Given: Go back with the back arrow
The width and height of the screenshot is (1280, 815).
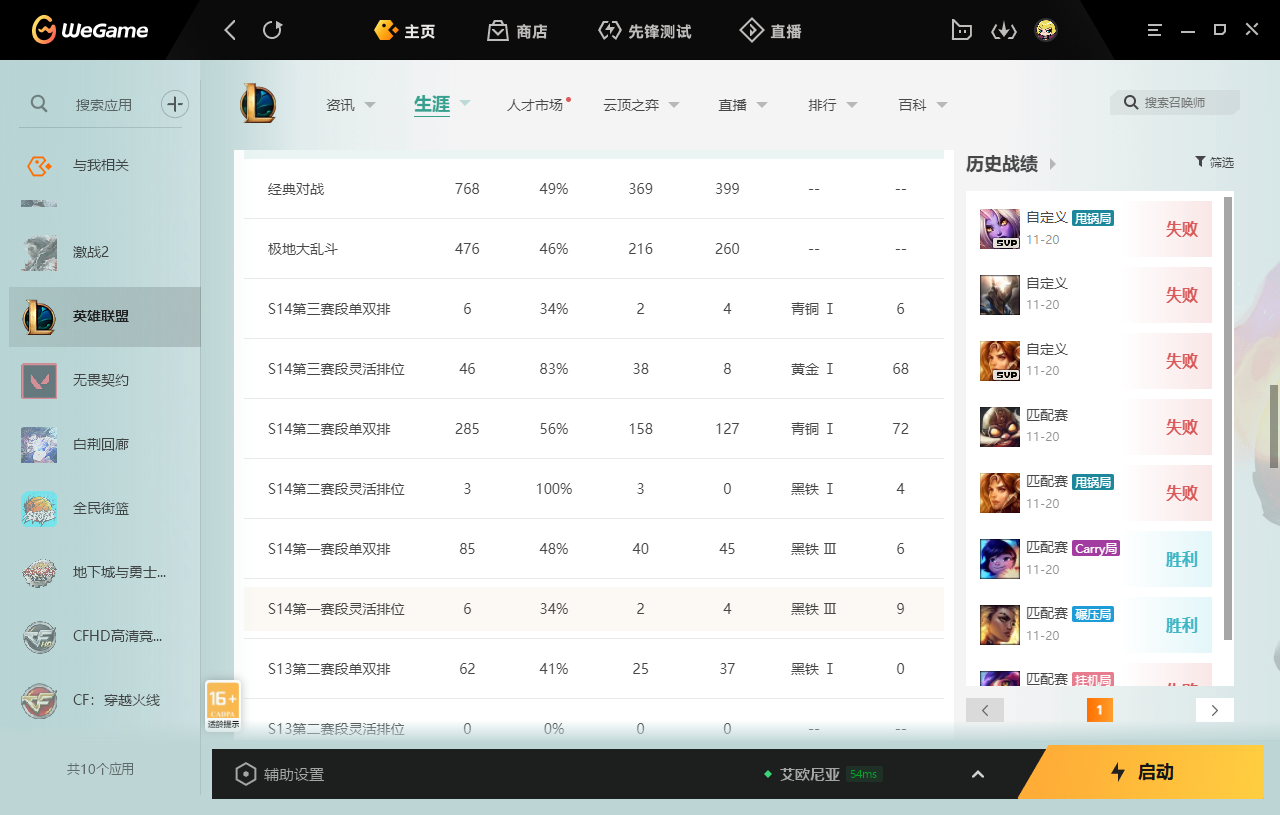Looking at the screenshot, I should [x=230, y=30].
